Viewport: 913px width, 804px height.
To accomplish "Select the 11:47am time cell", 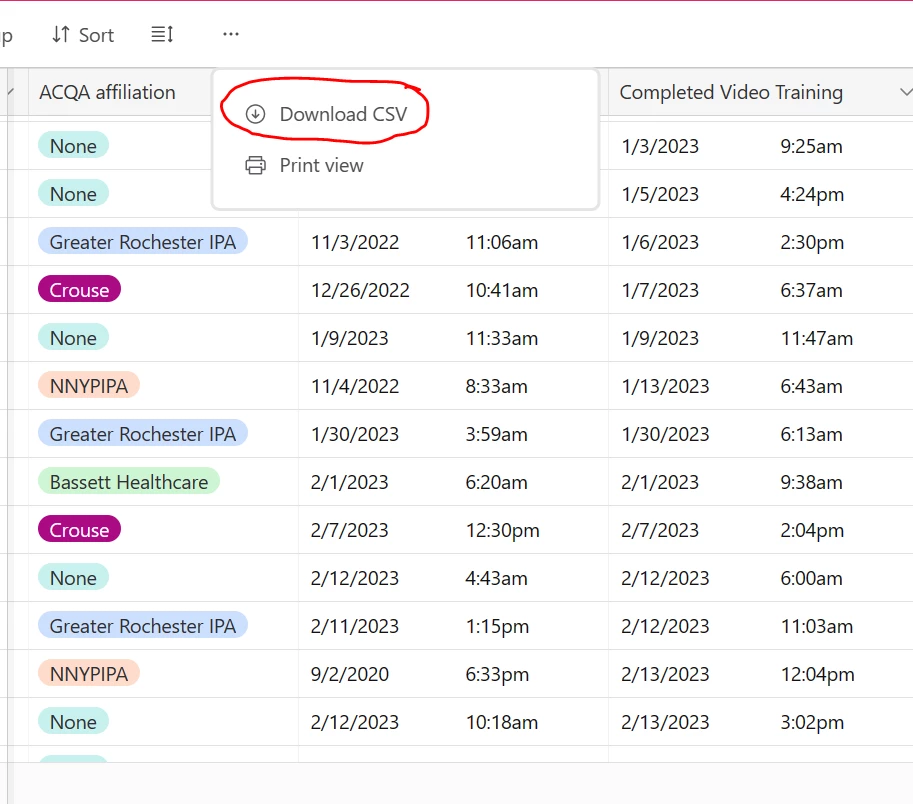I will [x=816, y=338].
